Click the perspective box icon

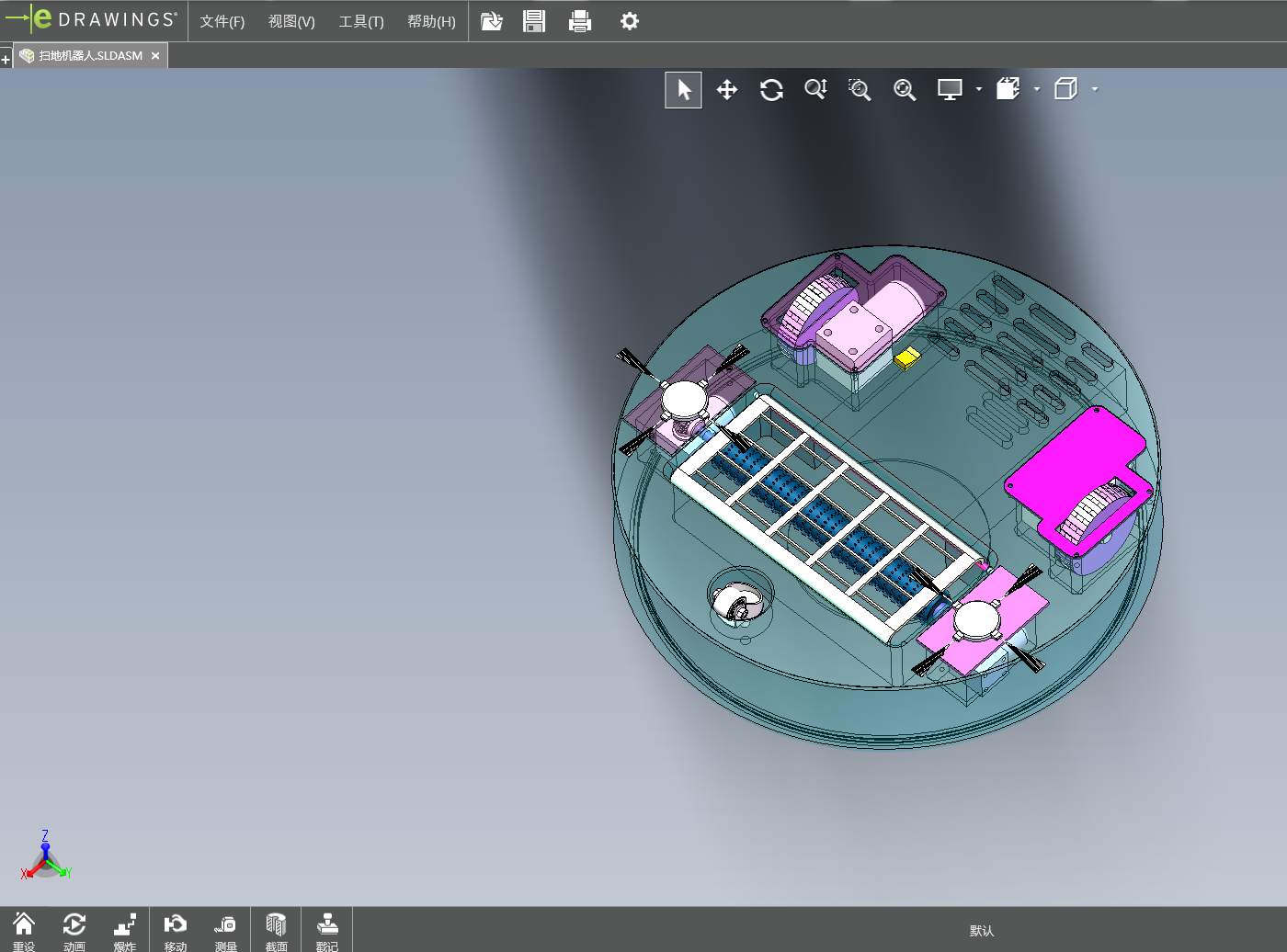[x=1065, y=89]
